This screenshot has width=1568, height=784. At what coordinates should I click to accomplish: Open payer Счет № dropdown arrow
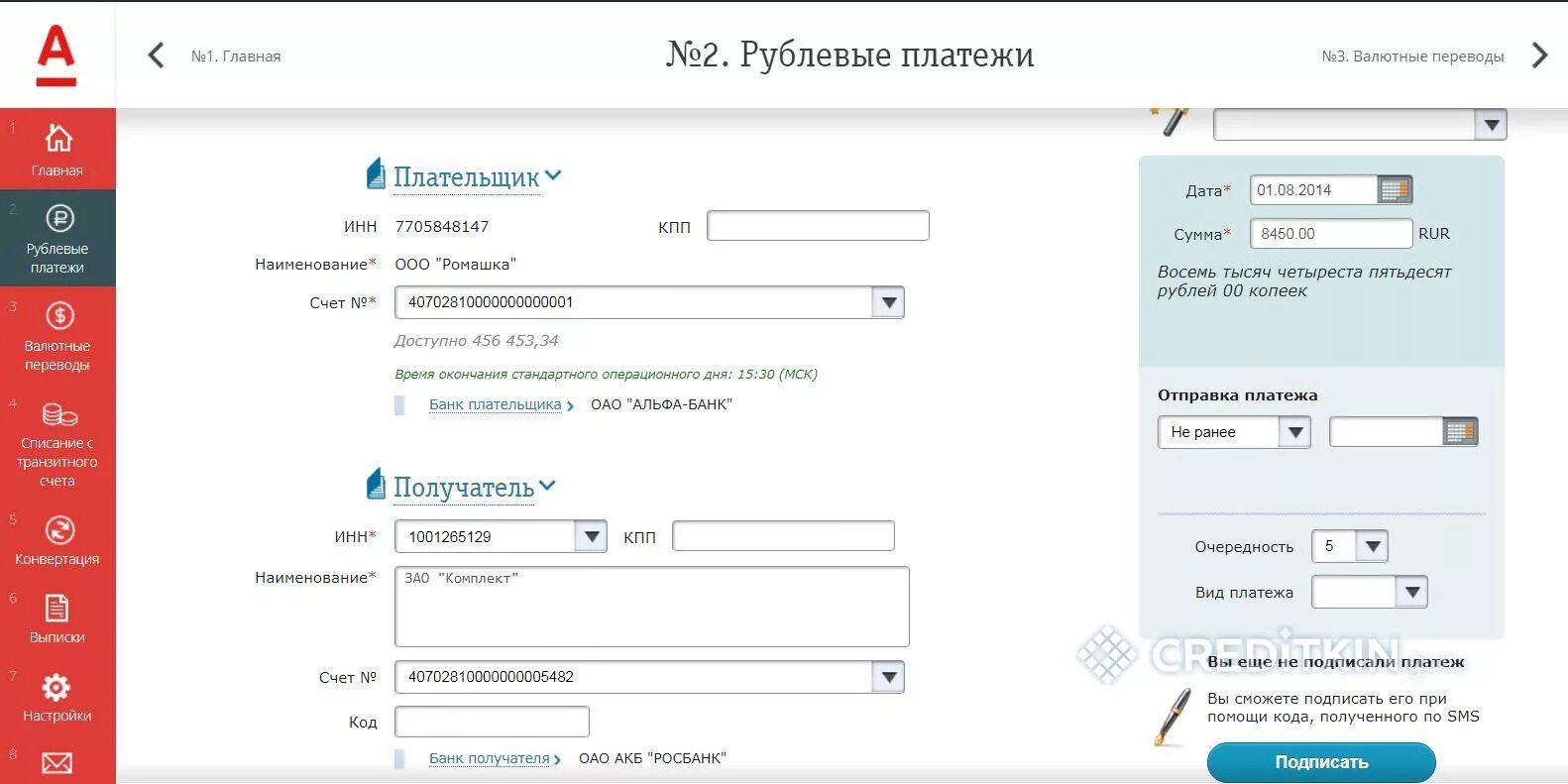click(x=888, y=302)
